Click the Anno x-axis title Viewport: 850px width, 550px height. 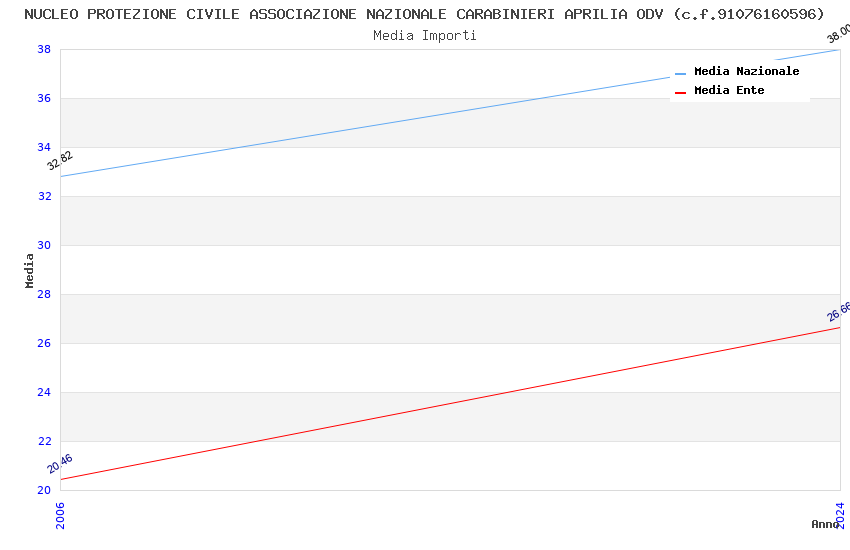click(x=824, y=524)
